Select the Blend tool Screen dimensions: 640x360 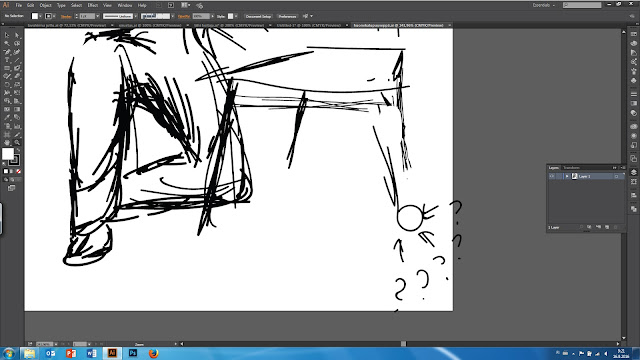click(17, 118)
